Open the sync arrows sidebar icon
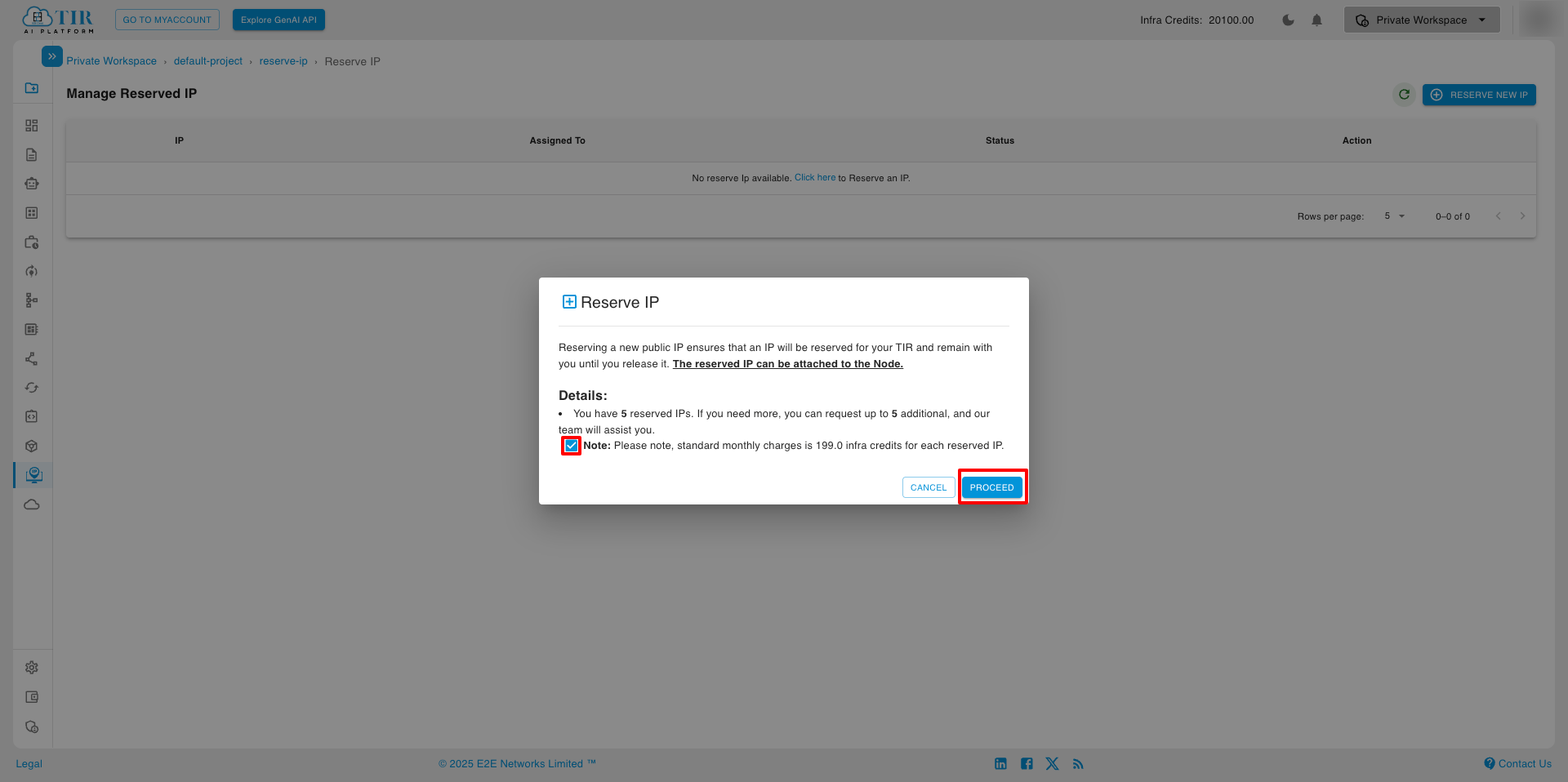The image size is (1568, 782). (x=32, y=388)
